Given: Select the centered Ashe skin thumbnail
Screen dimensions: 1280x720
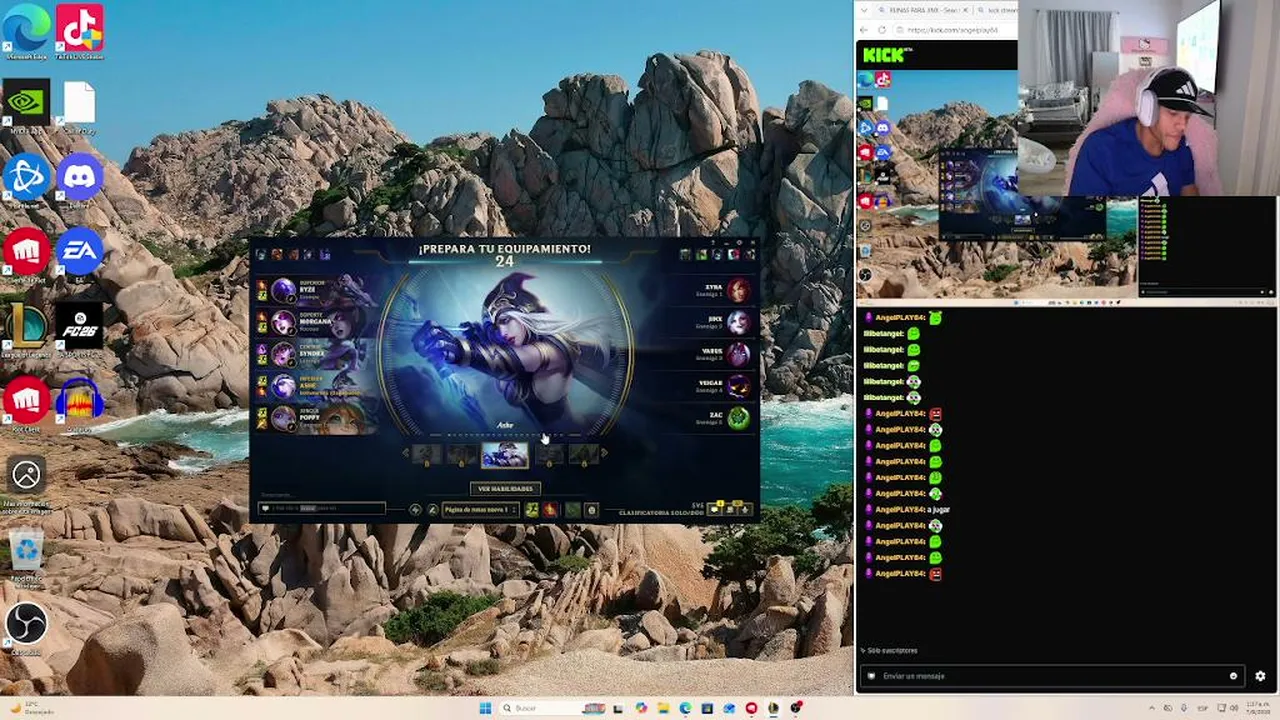Looking at the screenshot, I should click(505, 455).
